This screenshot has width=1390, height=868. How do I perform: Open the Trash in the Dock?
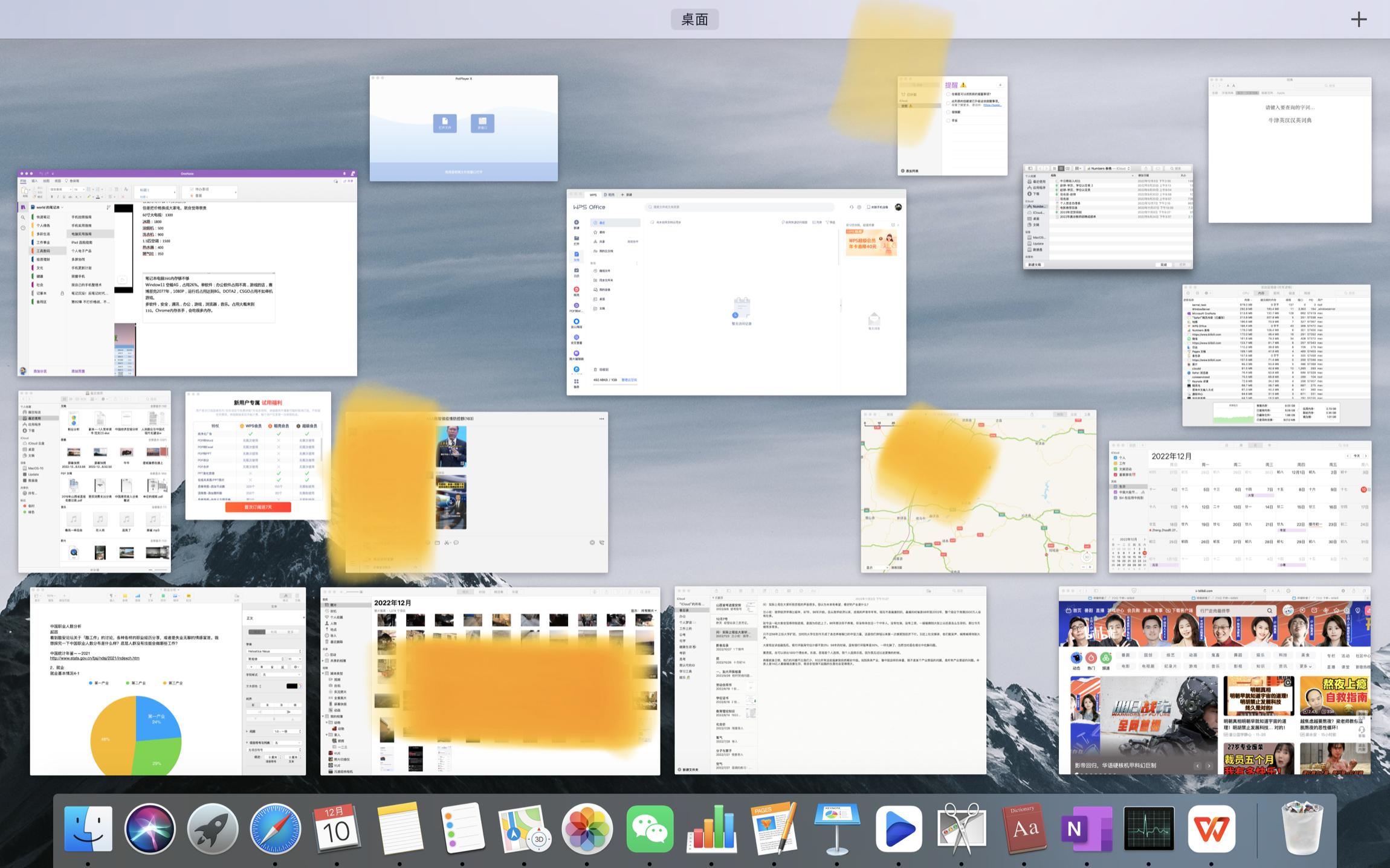[x=1302, y=829]
